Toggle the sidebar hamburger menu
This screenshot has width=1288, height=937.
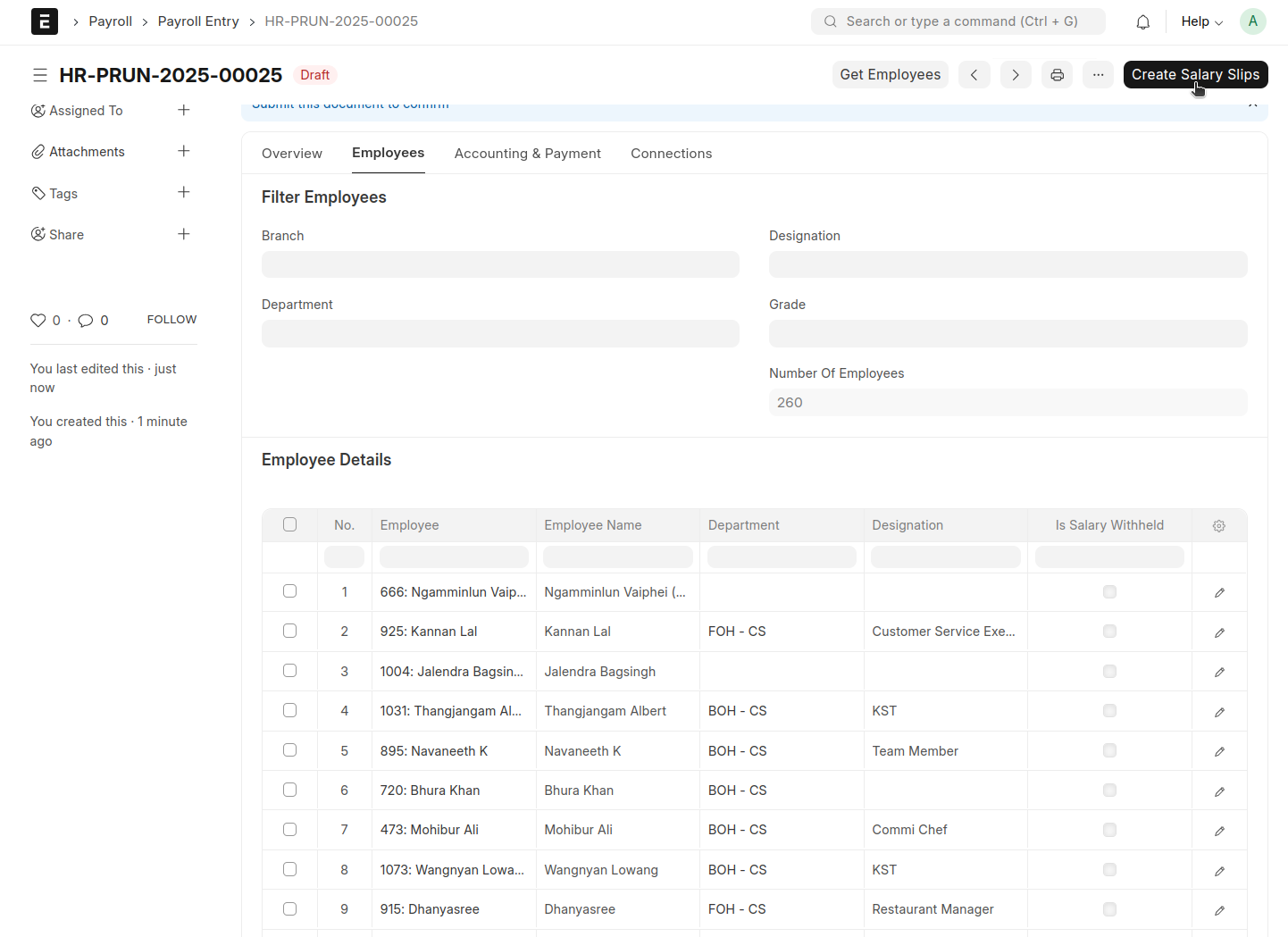coord(40,75)
